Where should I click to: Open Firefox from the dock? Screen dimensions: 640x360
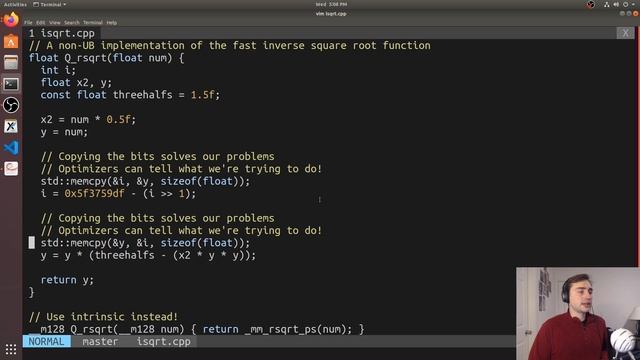click(x=11, y=20)
